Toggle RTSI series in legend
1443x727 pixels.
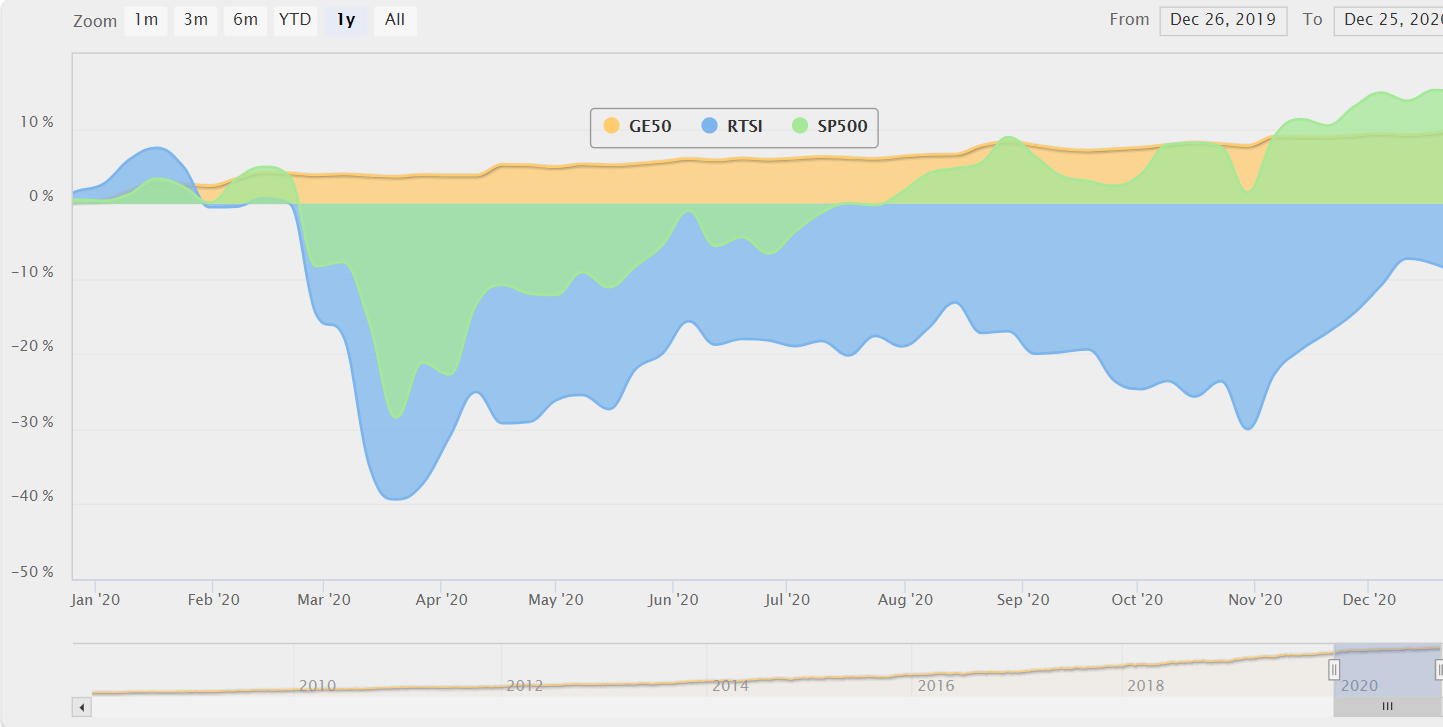pos(732,126)
